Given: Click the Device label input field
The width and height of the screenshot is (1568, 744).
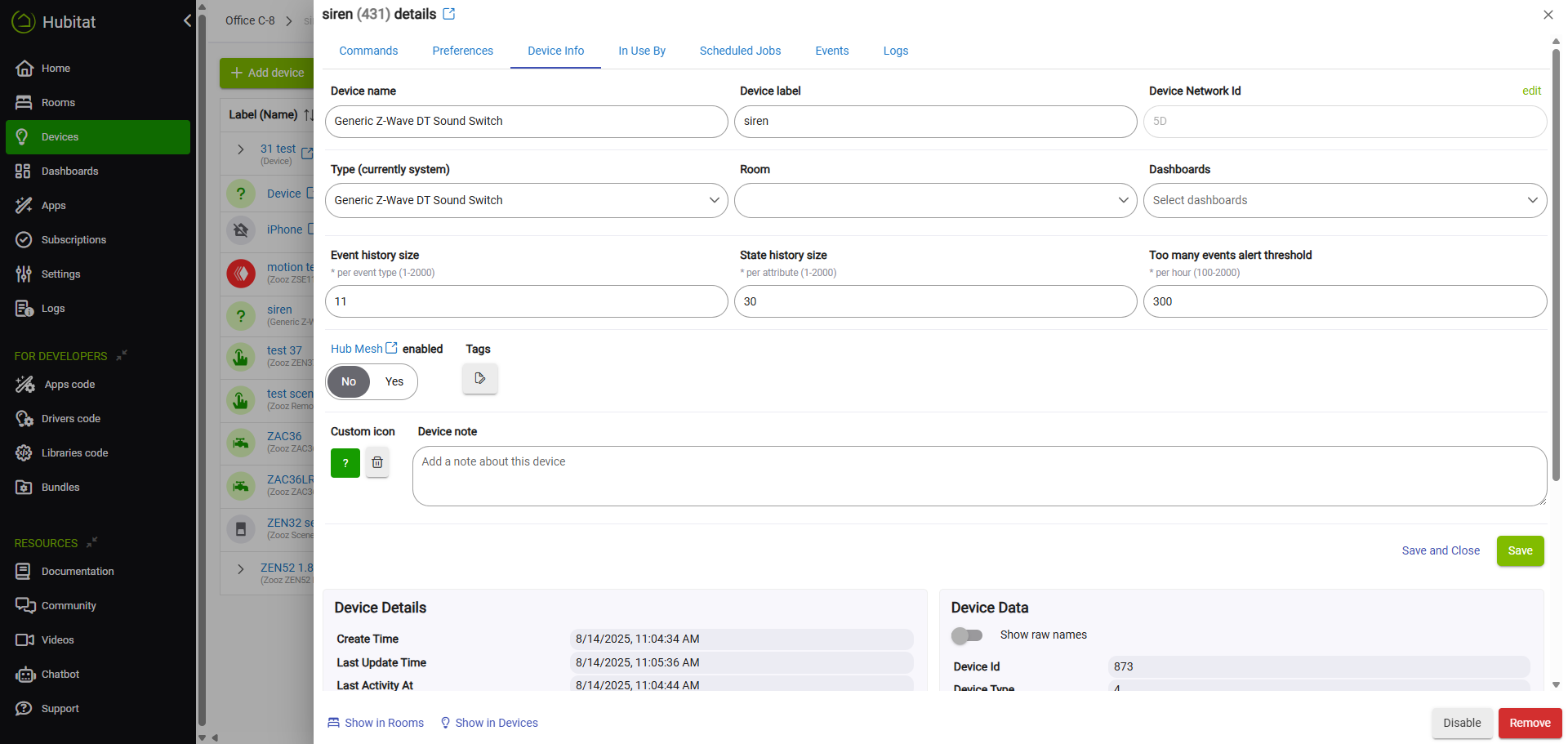Looking at the screenshot, I should click(x=936, y=121).
